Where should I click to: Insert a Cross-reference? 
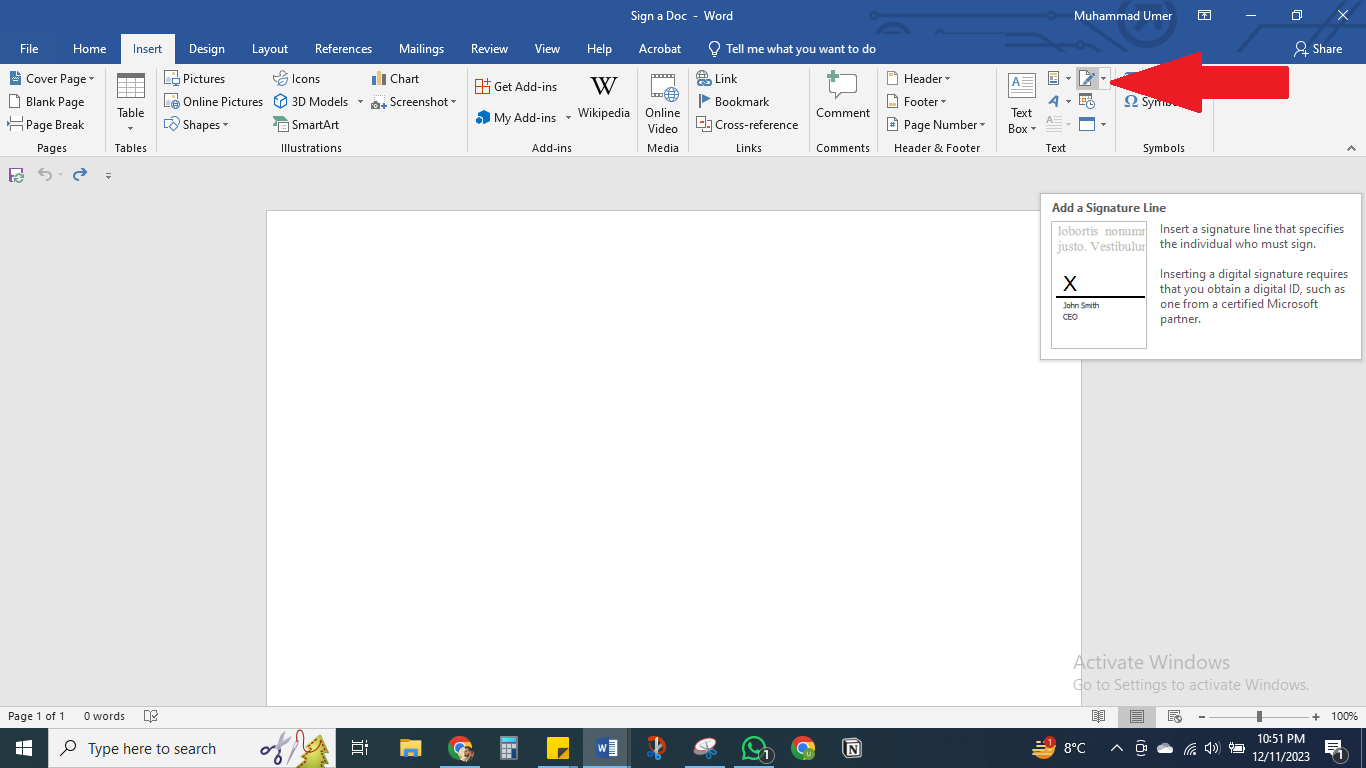(748, 124)
